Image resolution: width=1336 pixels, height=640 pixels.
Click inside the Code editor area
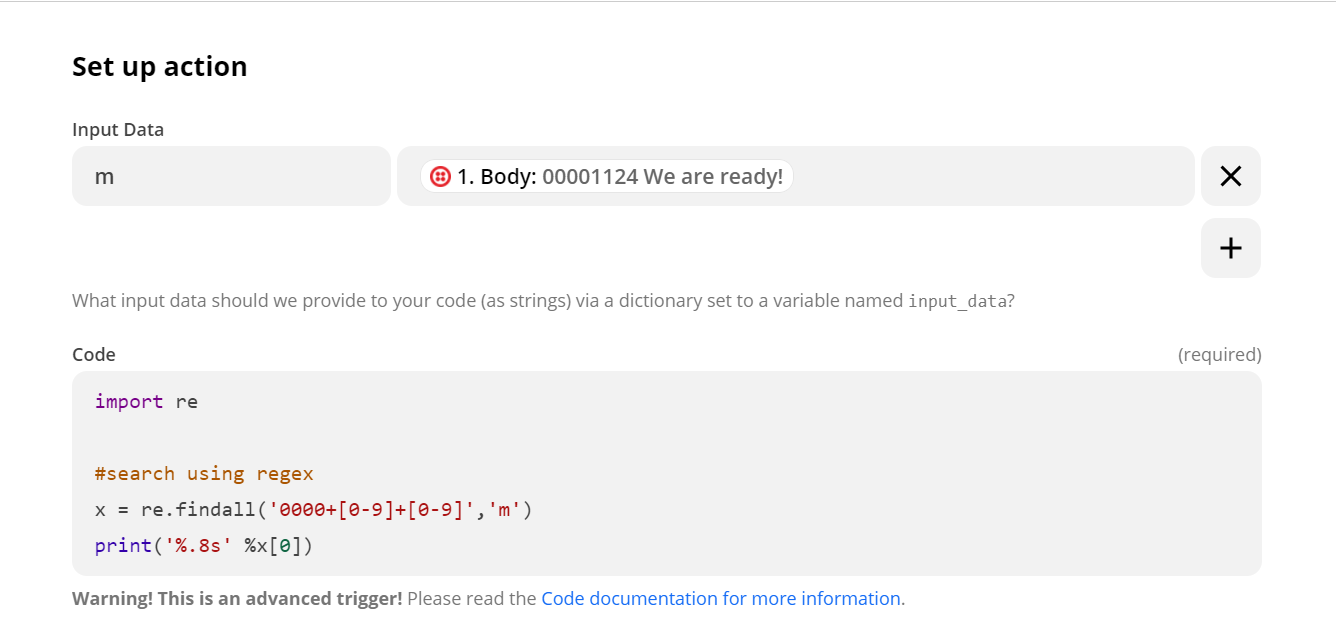pyautogui.click(x=667, y=473)
